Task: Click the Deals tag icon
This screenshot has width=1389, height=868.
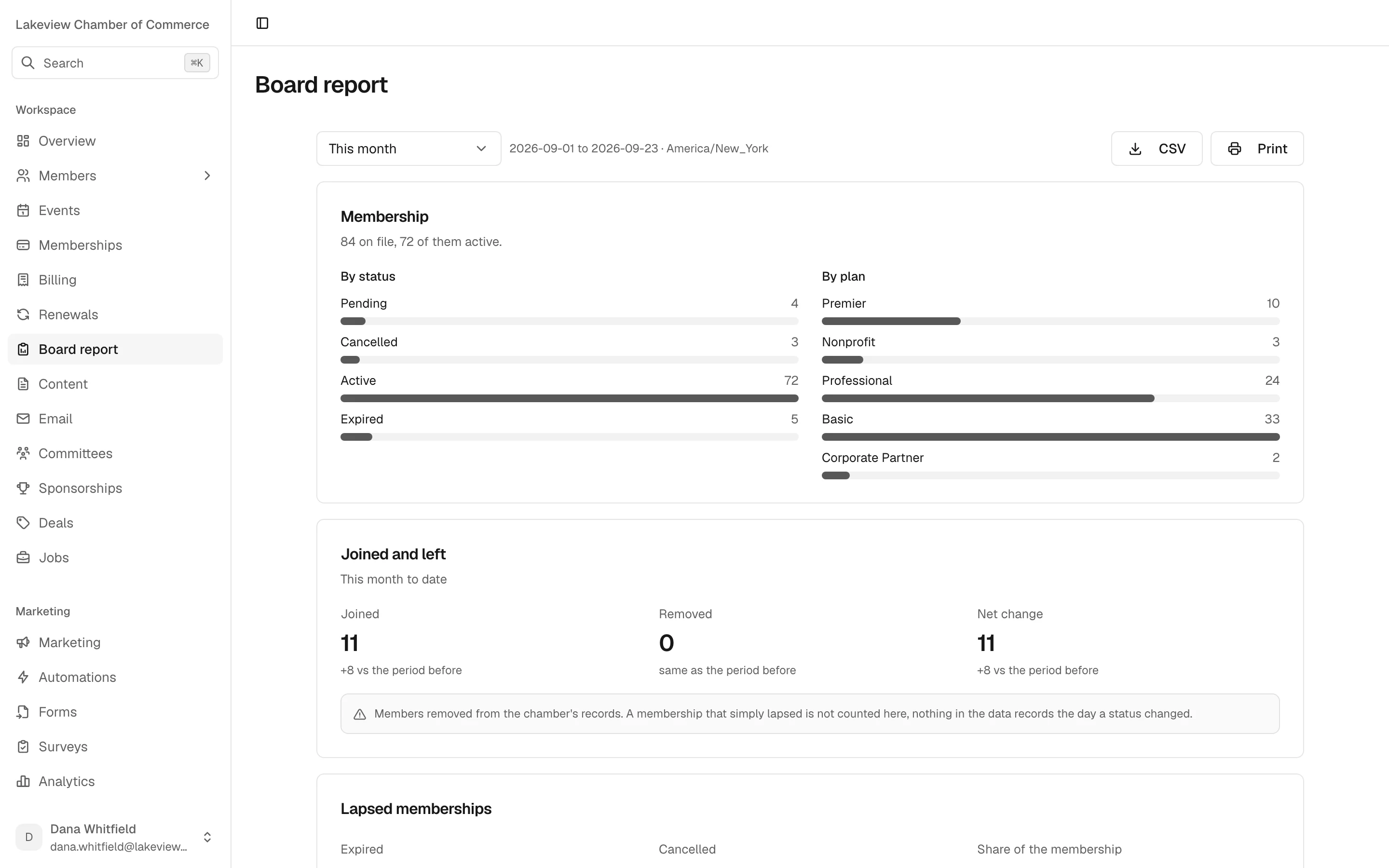Action: coord(23,523)
